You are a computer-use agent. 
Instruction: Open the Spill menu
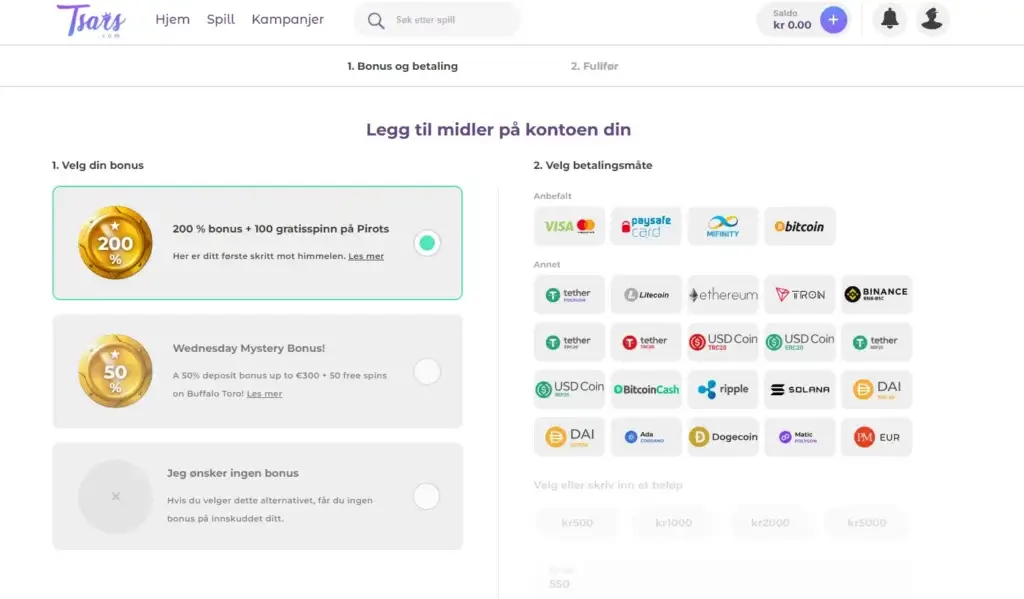[x=221, y=19]
